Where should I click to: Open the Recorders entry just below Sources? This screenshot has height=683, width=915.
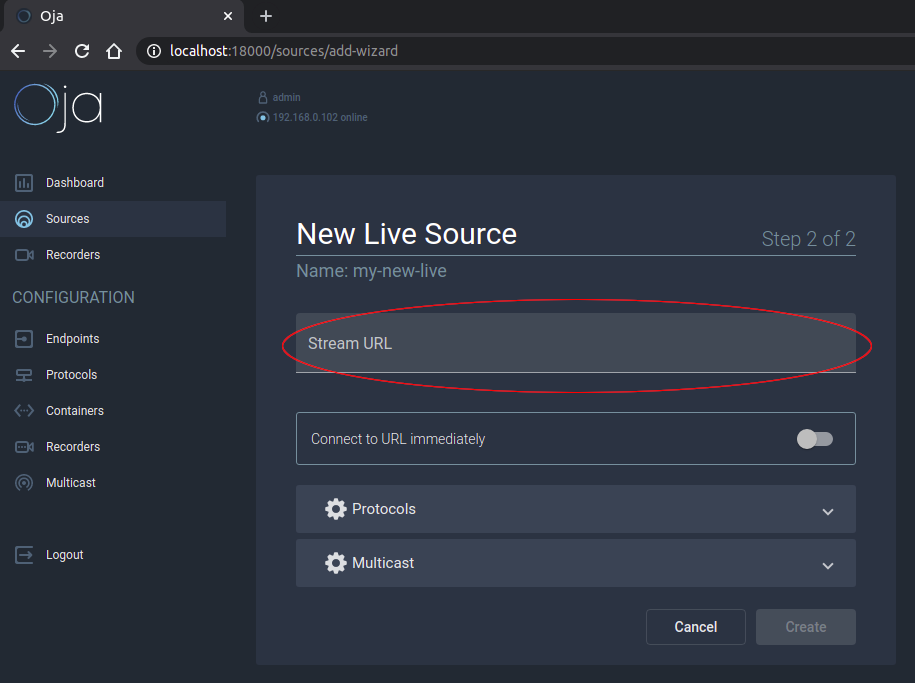point(73,255)
